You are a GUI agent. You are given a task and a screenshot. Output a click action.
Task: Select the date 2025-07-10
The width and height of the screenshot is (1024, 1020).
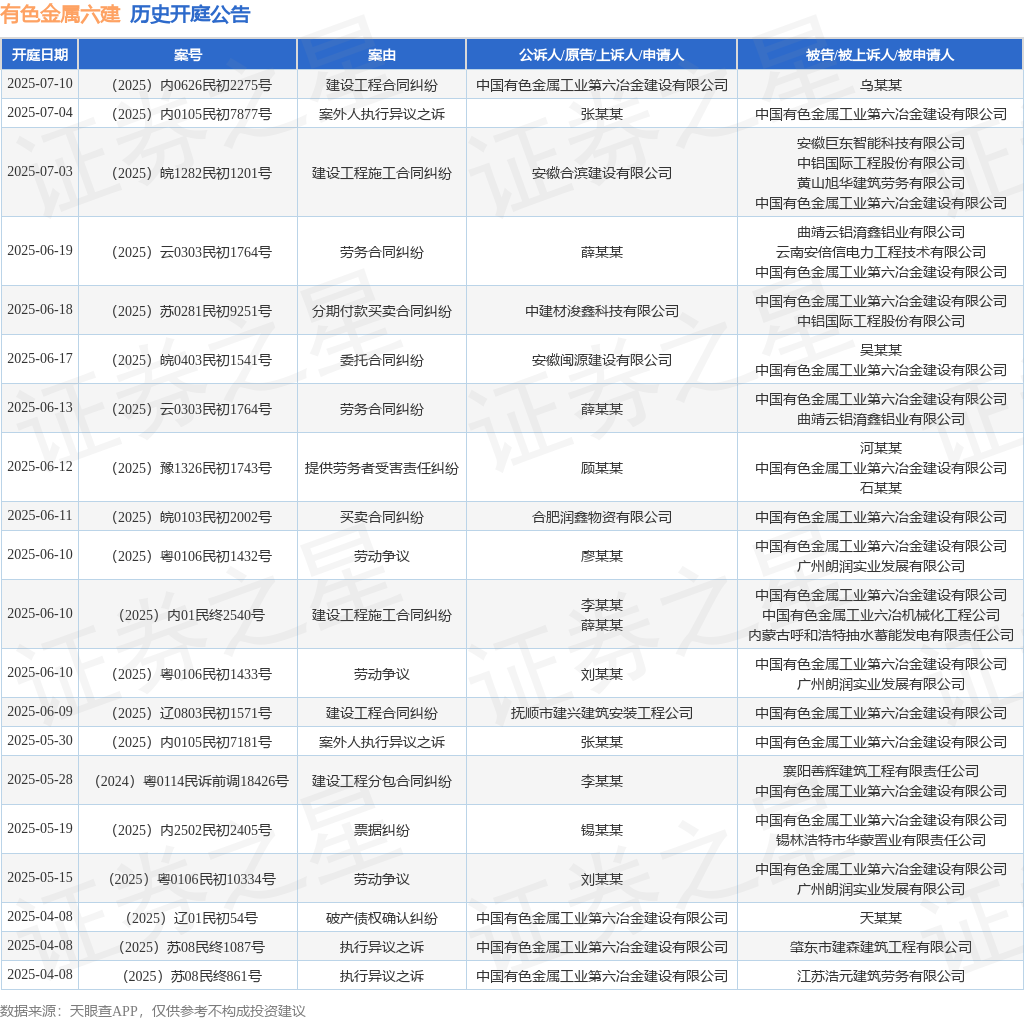(x=40, y=84)
